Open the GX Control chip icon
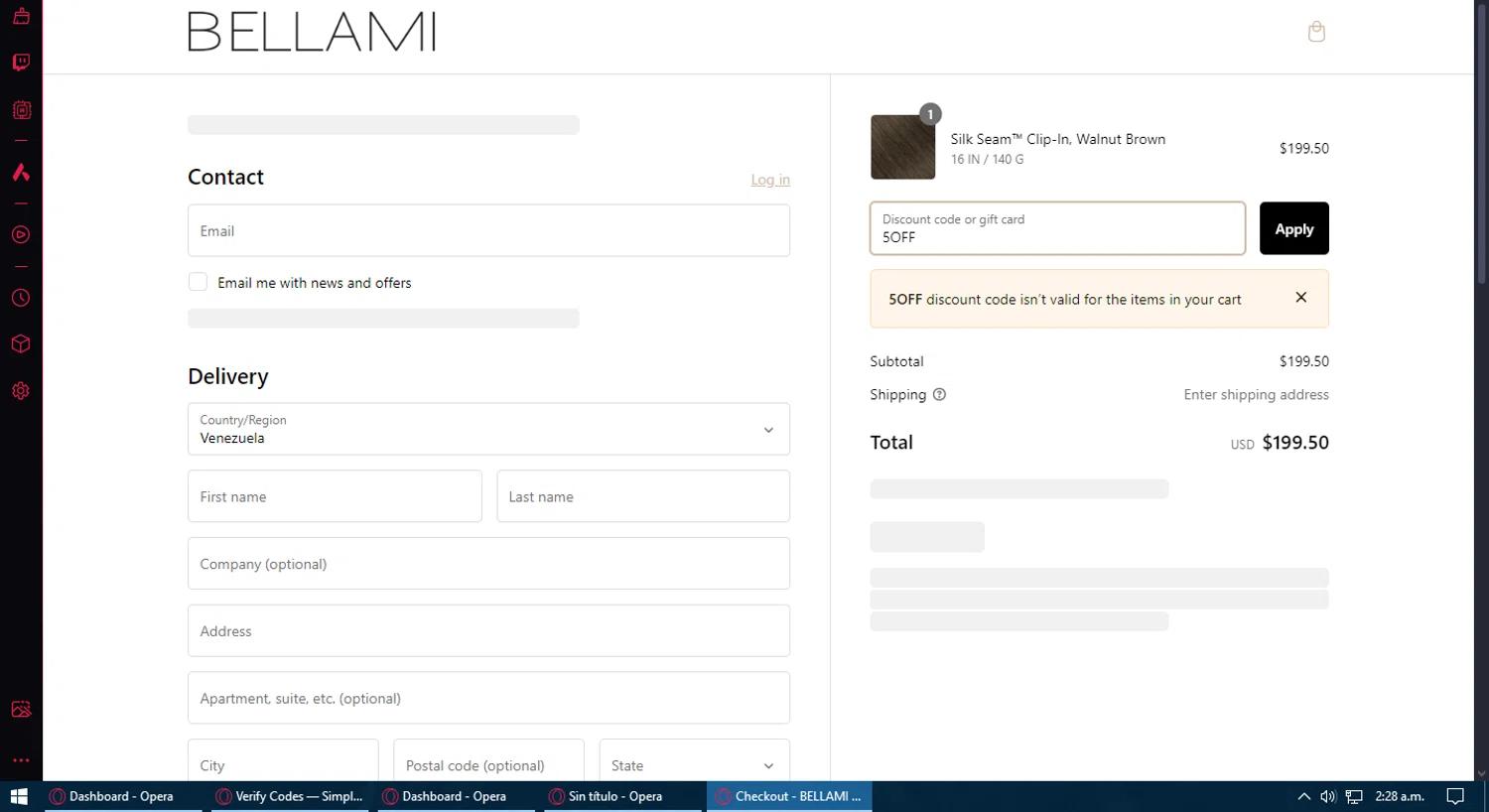The image size is (1489, 812). coord(21,110)
